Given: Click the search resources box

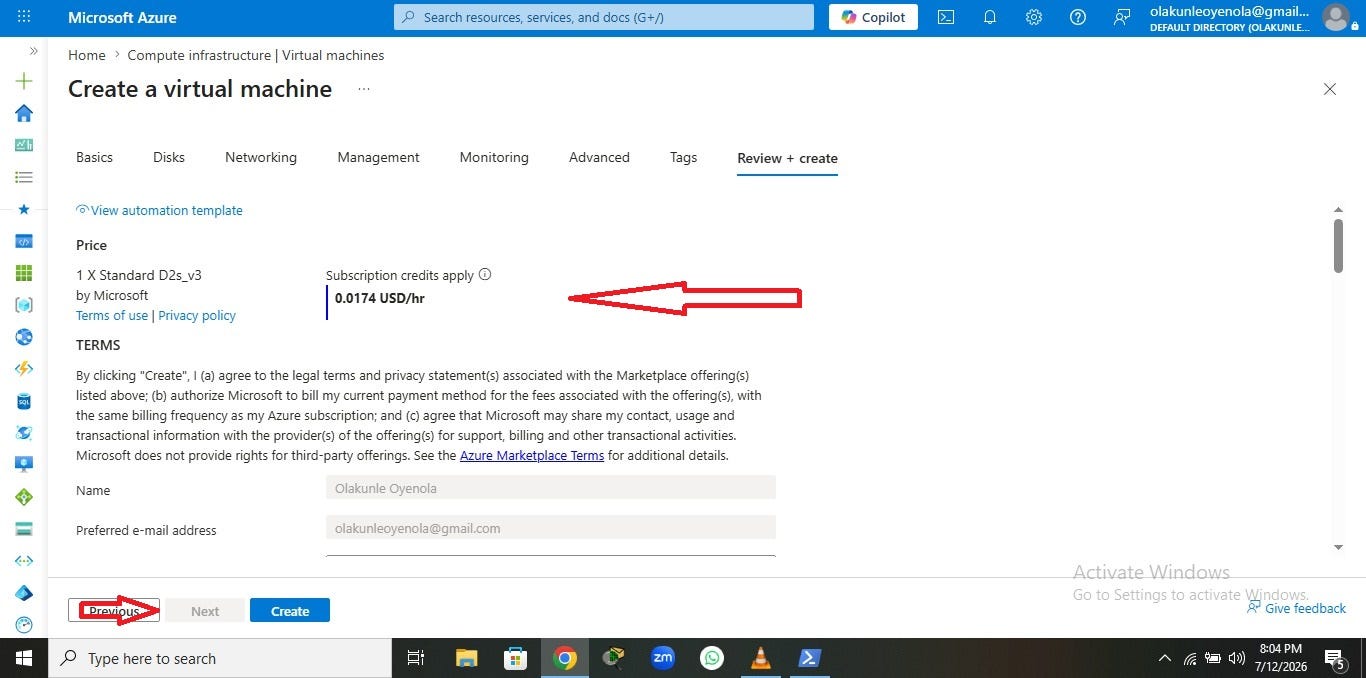Looking at the screenshot, I should pos(604,17).
